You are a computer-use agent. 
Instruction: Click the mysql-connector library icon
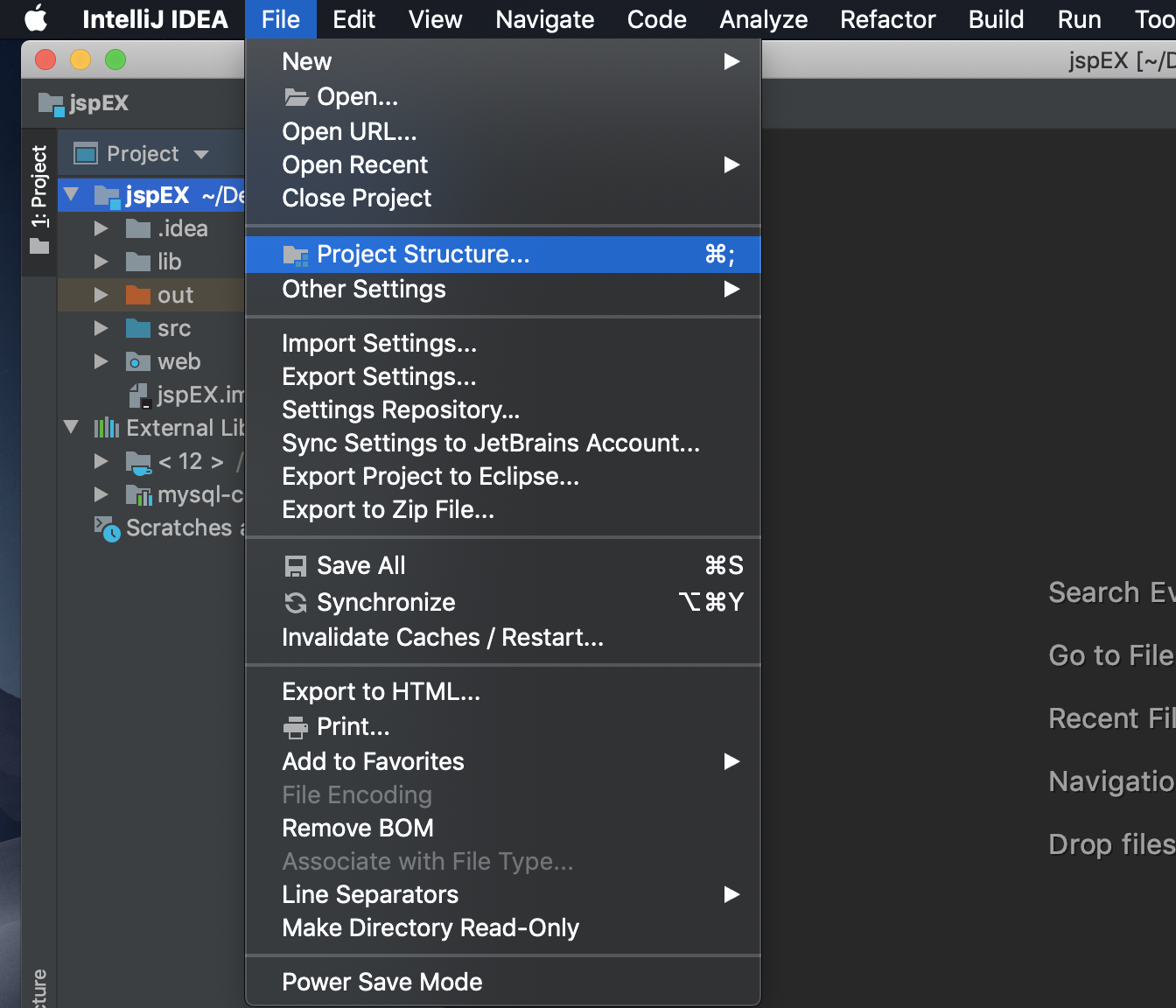[139, 495]
